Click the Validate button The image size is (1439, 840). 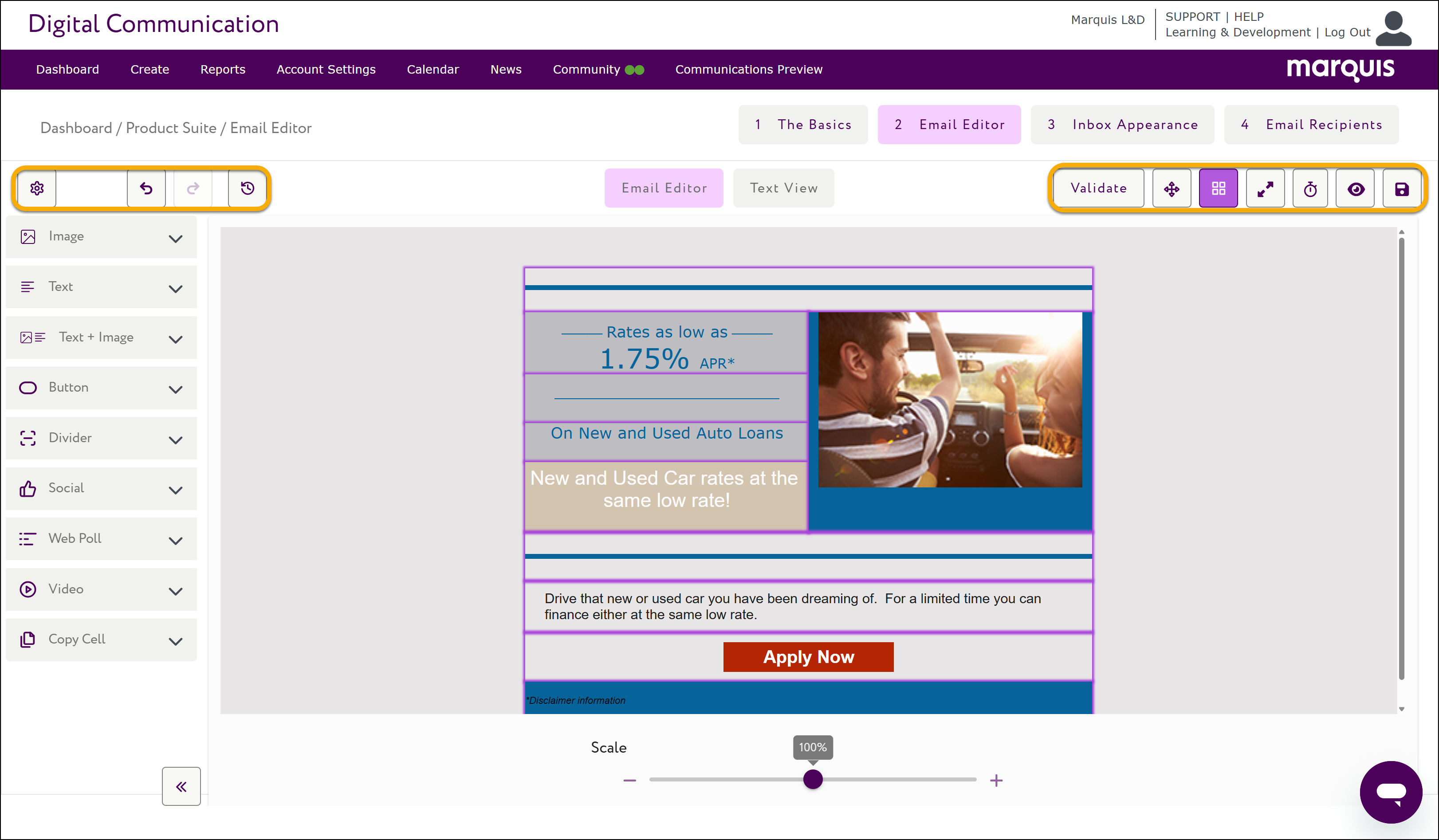point(1098,188)
